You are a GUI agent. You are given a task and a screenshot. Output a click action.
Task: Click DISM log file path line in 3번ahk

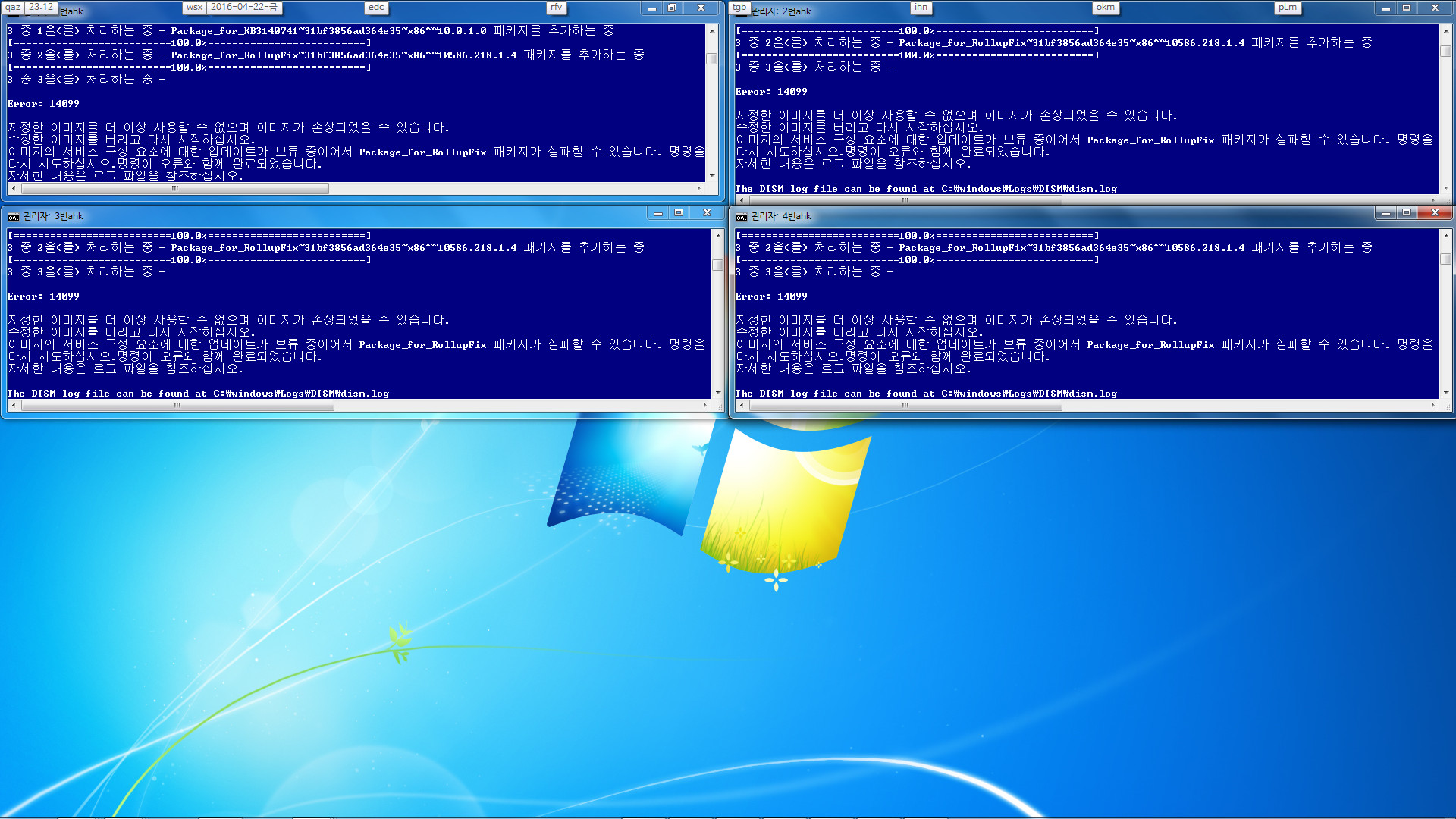198,394
